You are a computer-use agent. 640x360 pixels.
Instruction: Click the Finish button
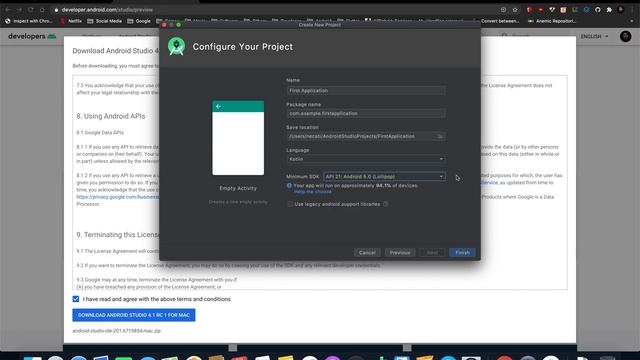point(462,253)
